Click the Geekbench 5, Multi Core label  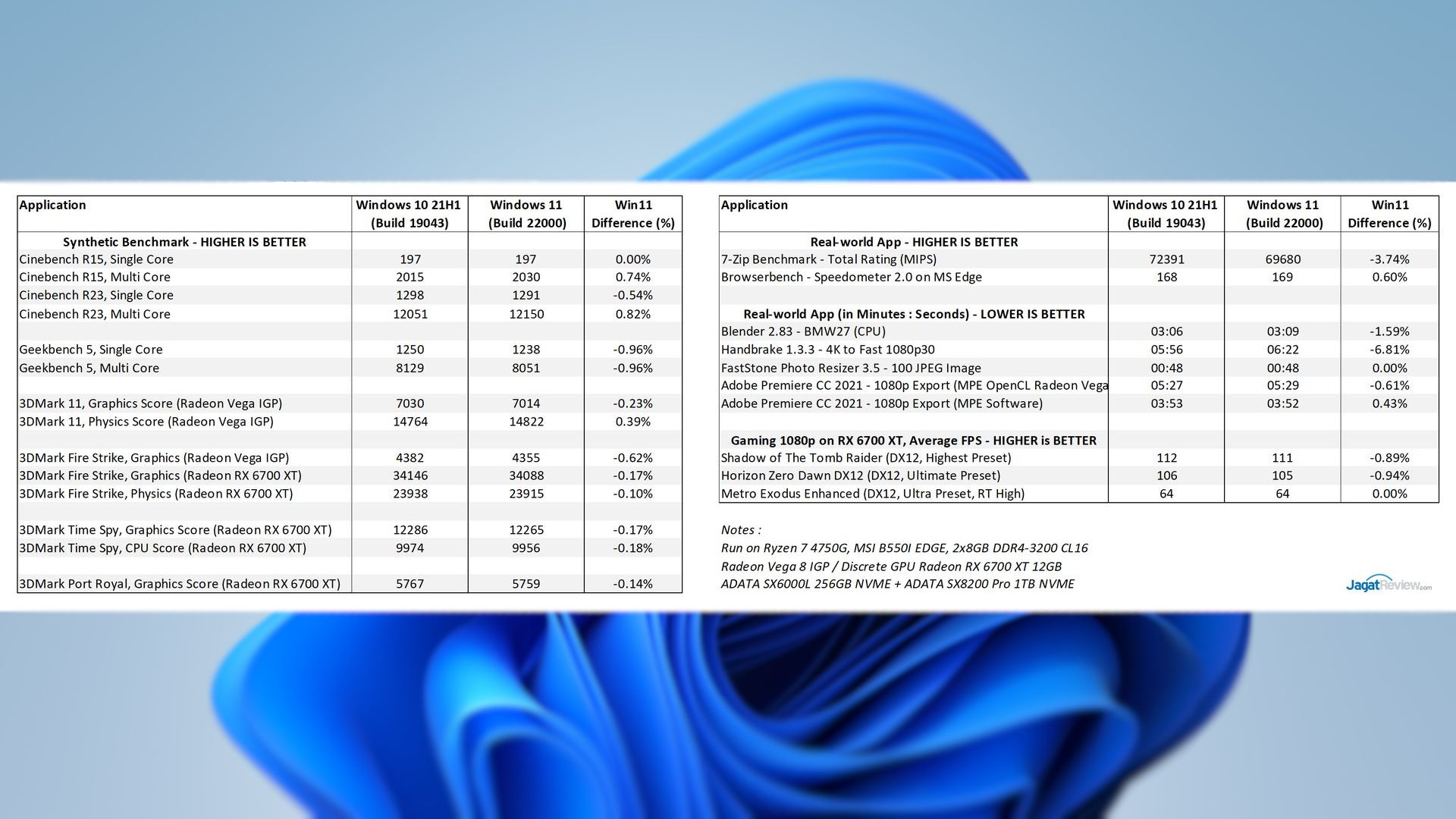point(89,368)
